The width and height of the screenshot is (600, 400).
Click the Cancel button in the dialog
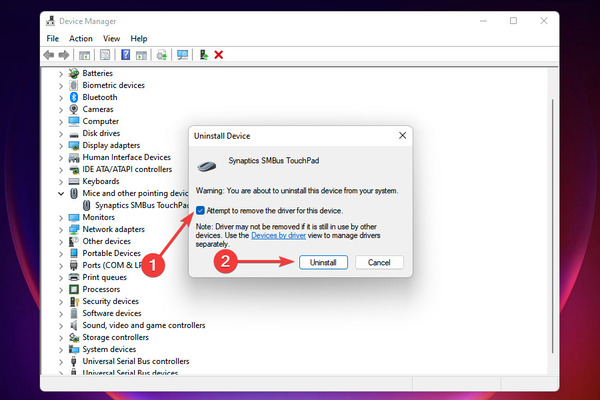point(379,263)
